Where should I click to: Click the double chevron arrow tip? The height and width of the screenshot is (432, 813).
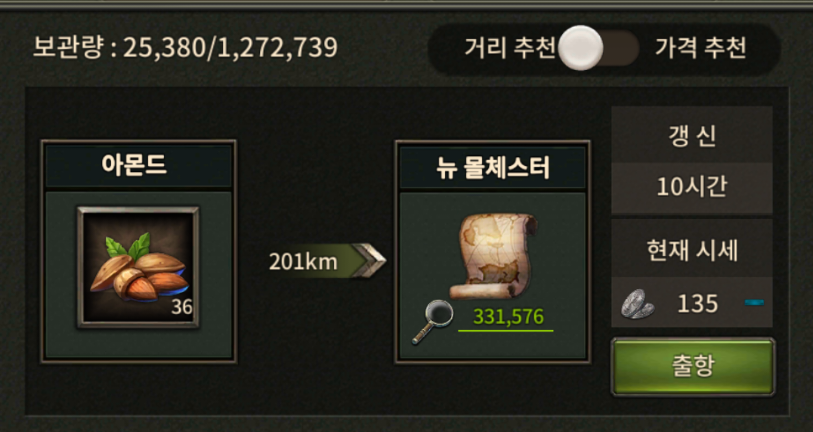point(371,261)
